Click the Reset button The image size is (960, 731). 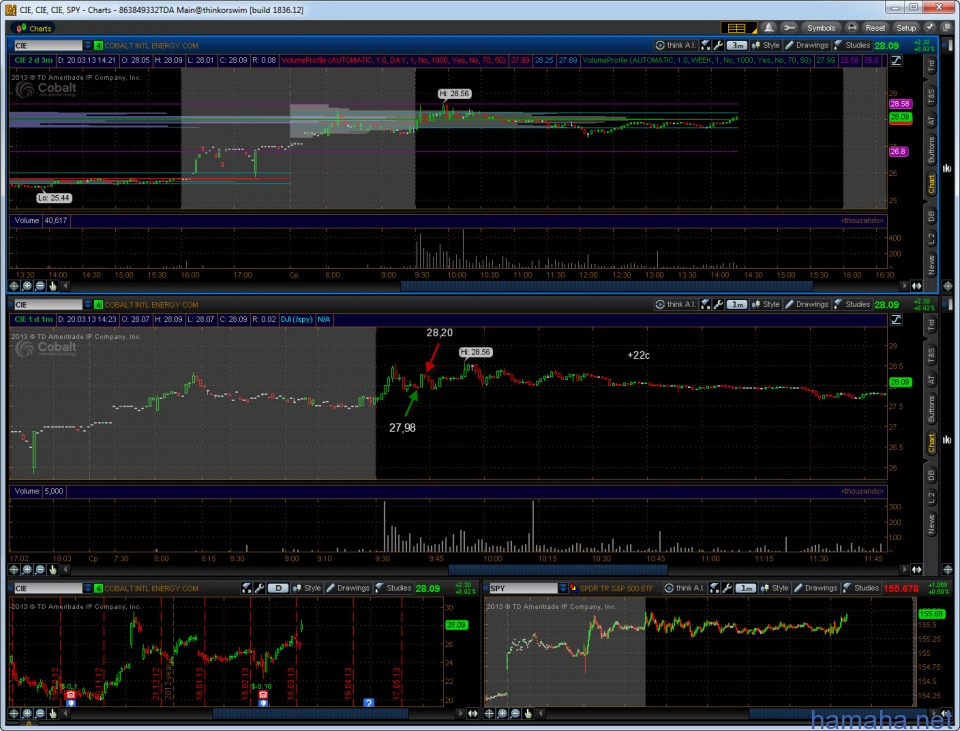coord(875,28)
